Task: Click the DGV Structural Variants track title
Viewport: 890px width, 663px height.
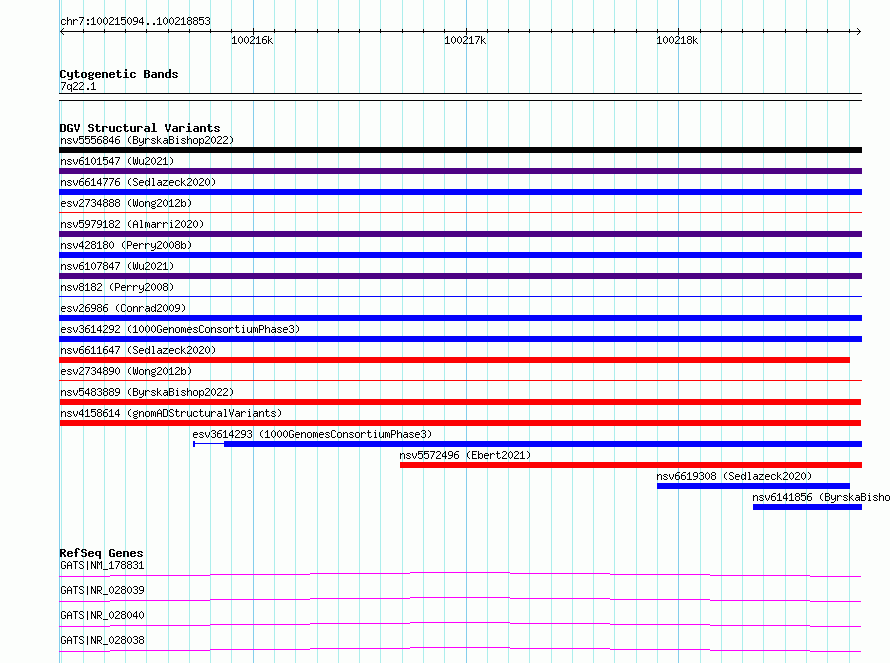Action: click(x=140, y=128)
